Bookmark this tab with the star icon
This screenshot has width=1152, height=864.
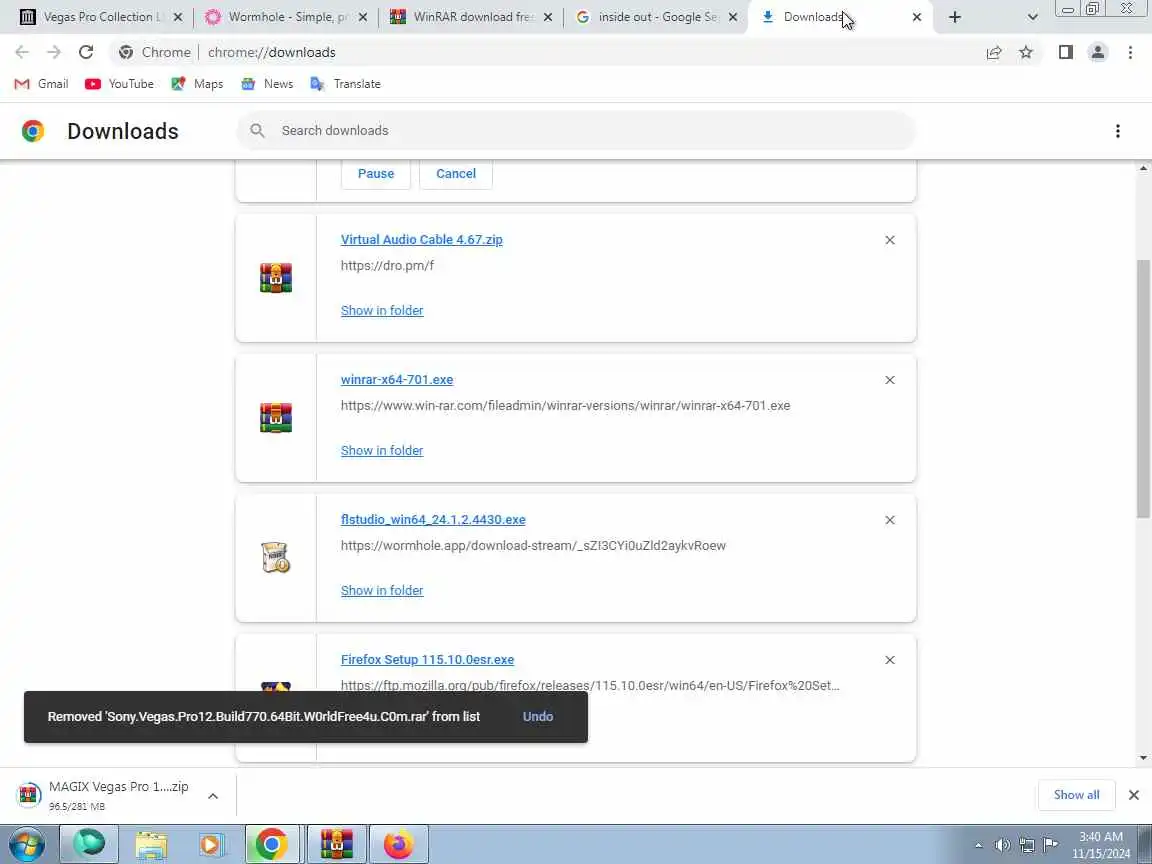tap(1026, 52)
